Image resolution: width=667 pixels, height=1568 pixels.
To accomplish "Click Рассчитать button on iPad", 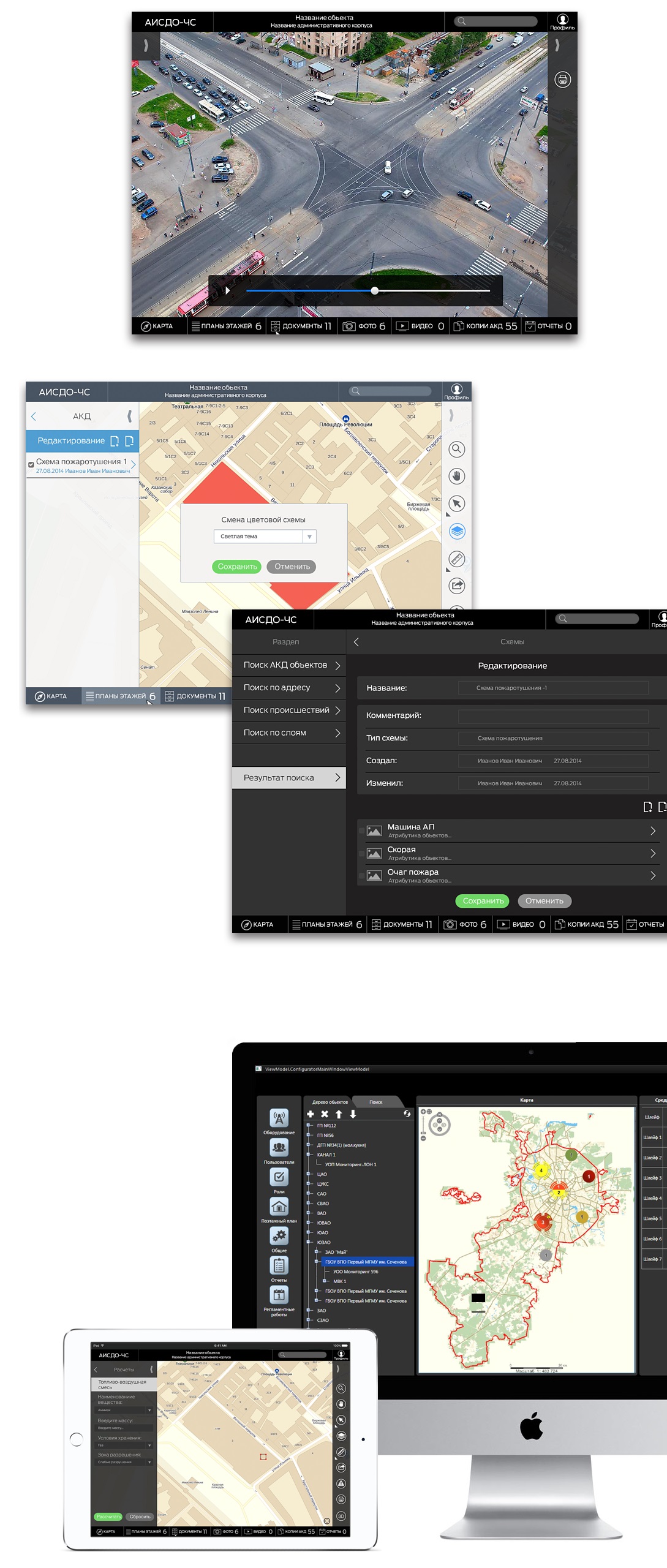I will pyautogui.click(x=108, y=1517).
